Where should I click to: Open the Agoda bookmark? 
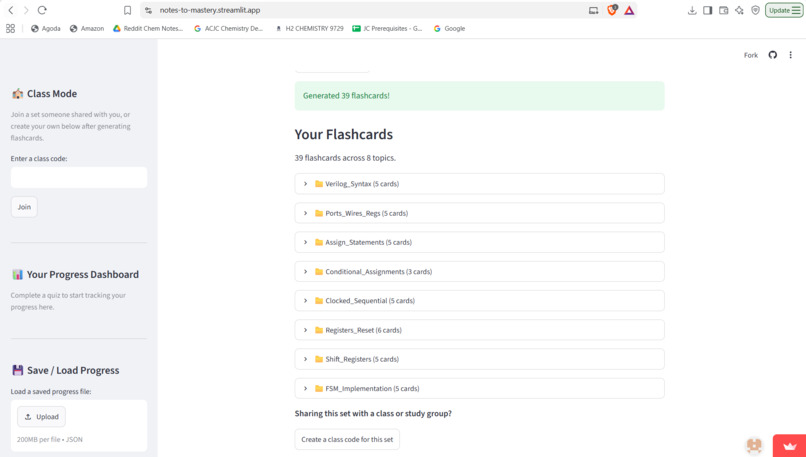[46, 29]
